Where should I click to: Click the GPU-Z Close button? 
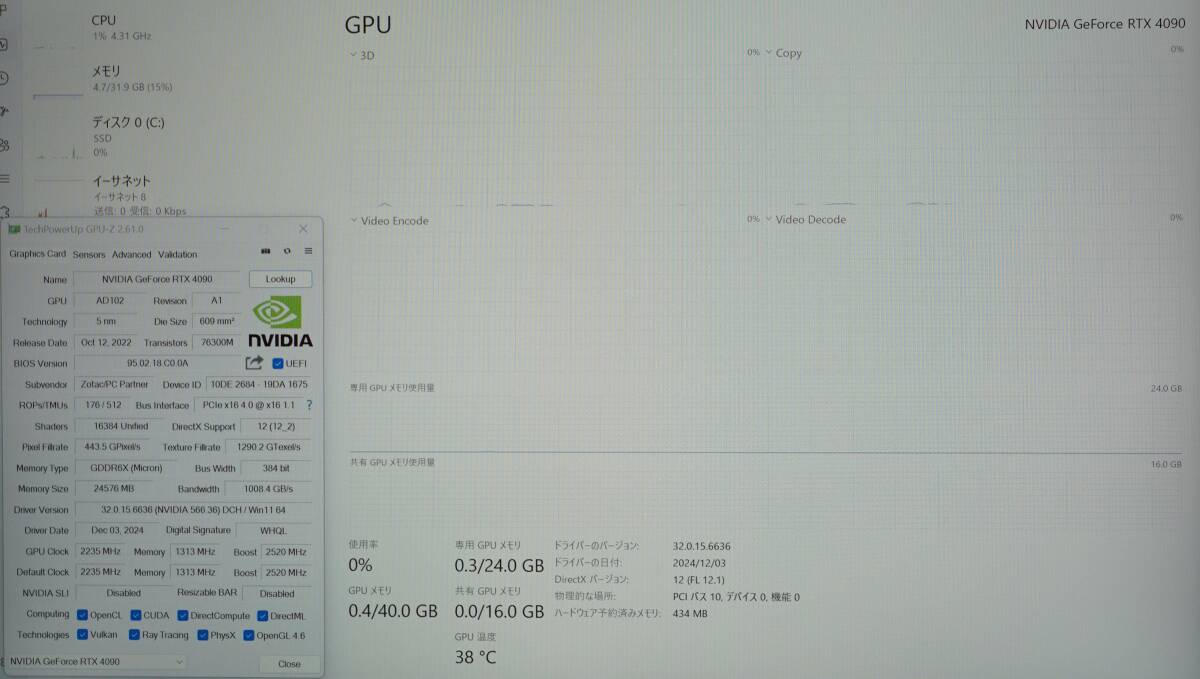click(x=289, y=664)
